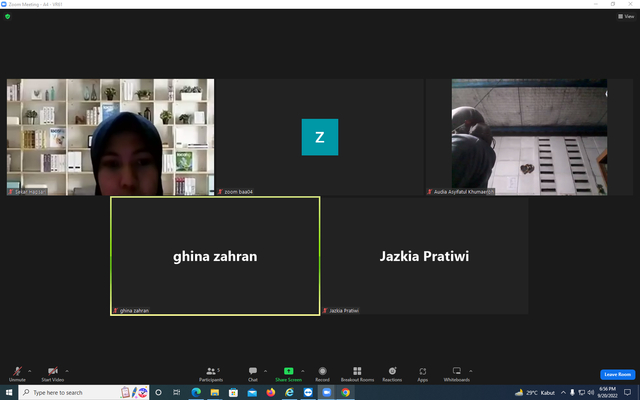
Task: Maximize or restore the Zoom window
Action: (613, 4)
